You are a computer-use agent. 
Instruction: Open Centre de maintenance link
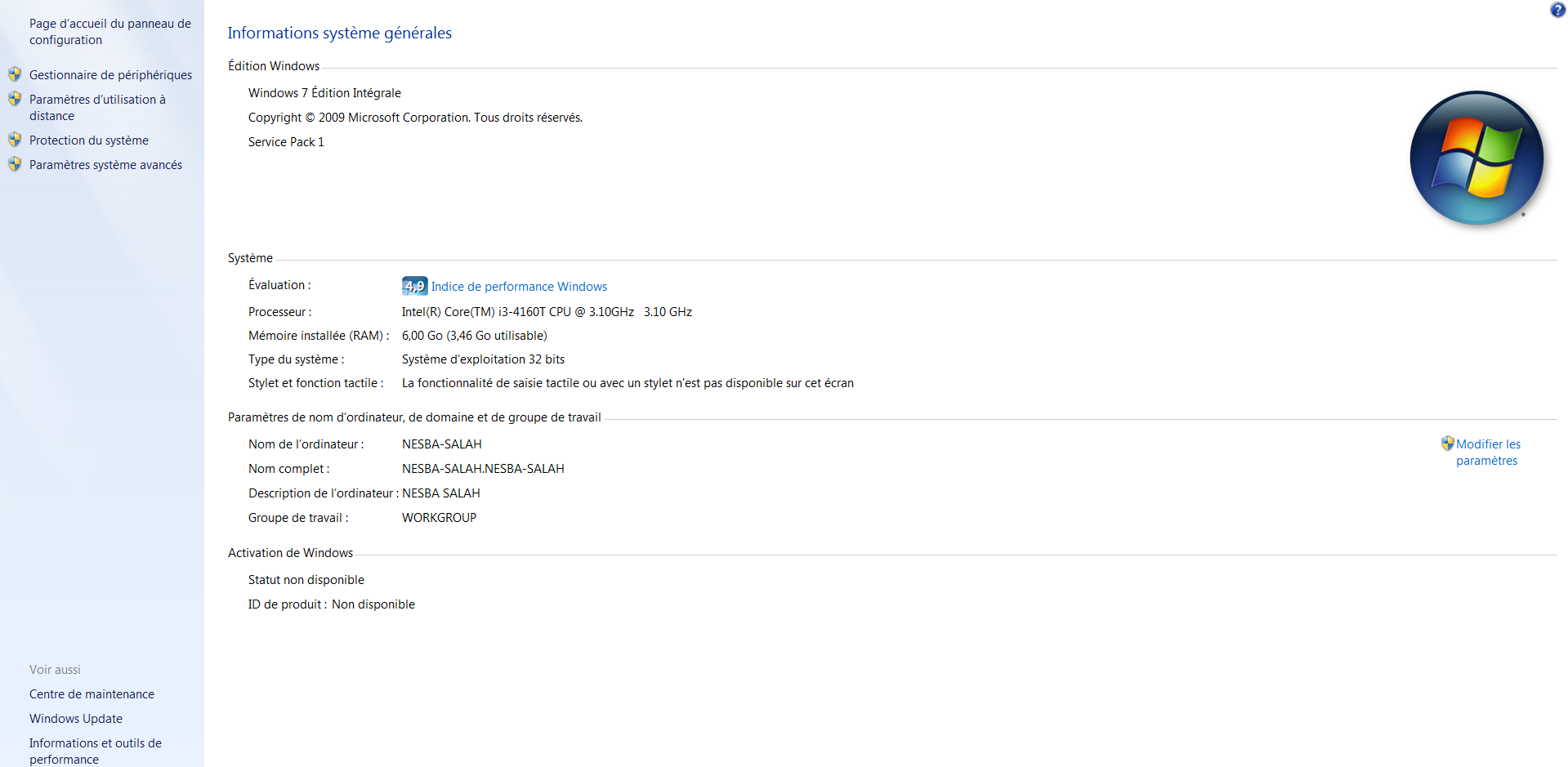click(x=92, y=694)
